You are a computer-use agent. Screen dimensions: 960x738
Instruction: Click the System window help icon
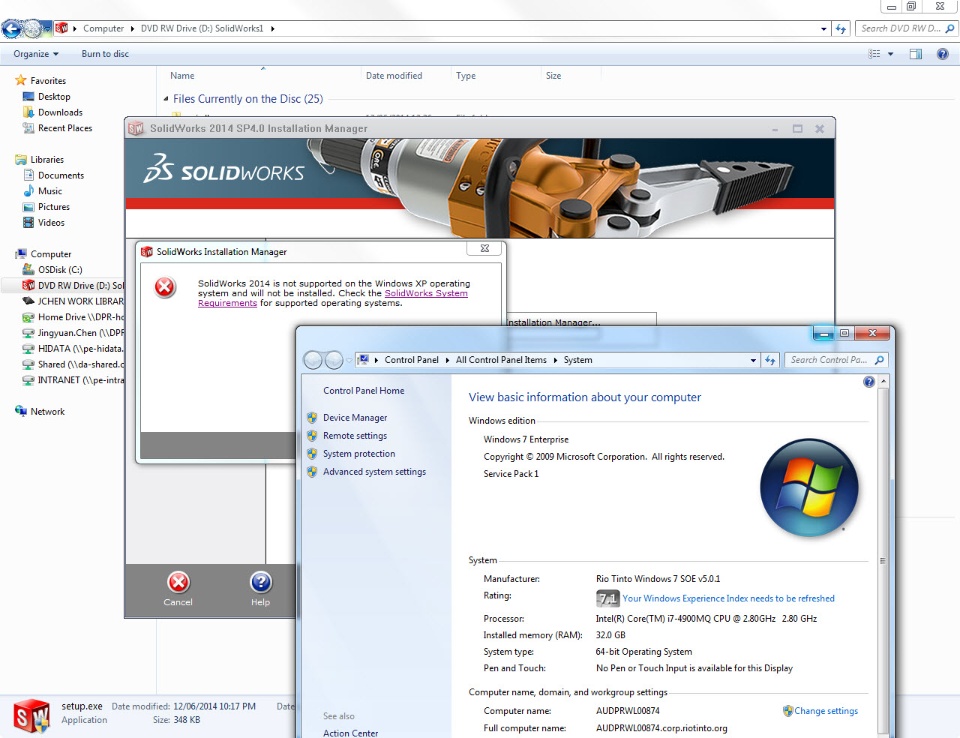tap(869, 382)
